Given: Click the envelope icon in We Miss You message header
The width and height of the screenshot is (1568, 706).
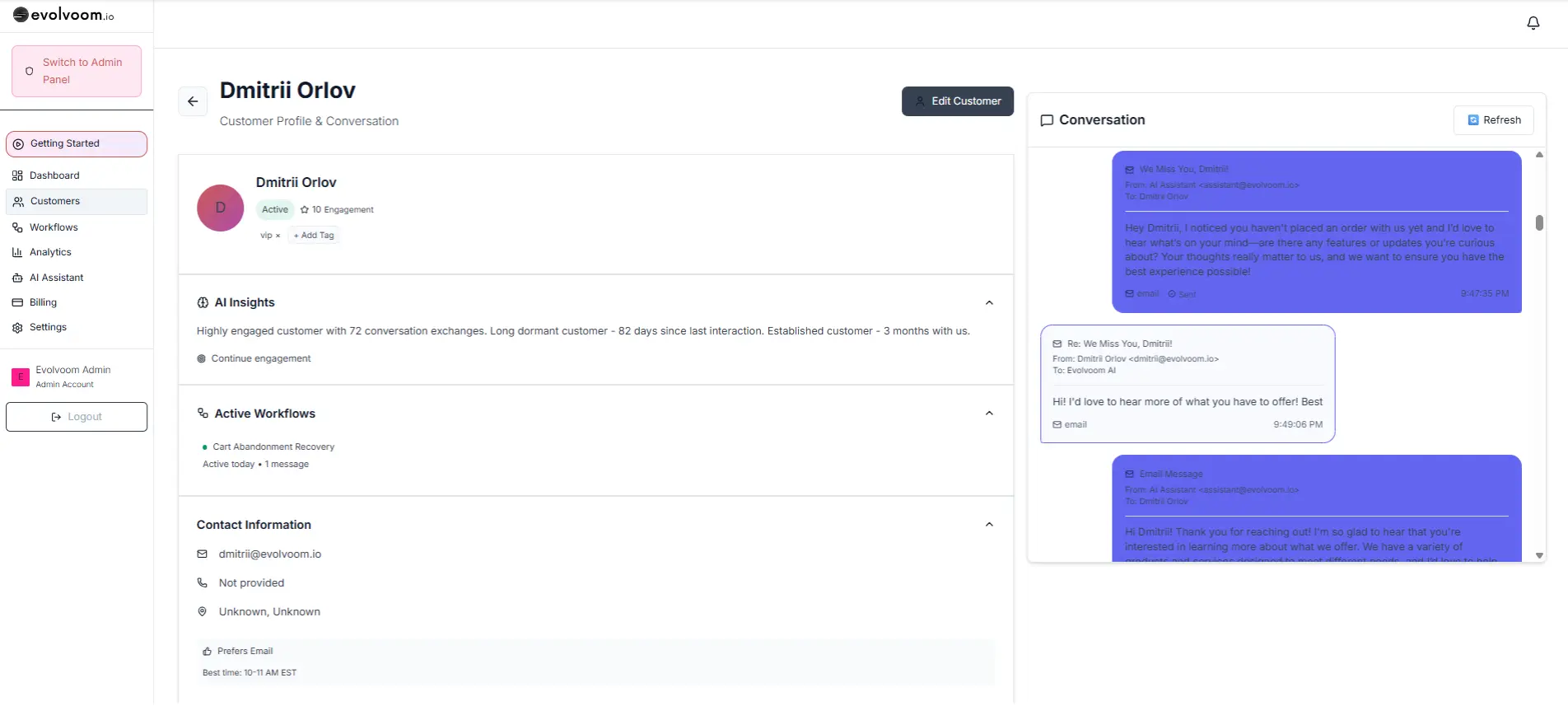Looking at the screenshot, I should [x=1130, y=170].
